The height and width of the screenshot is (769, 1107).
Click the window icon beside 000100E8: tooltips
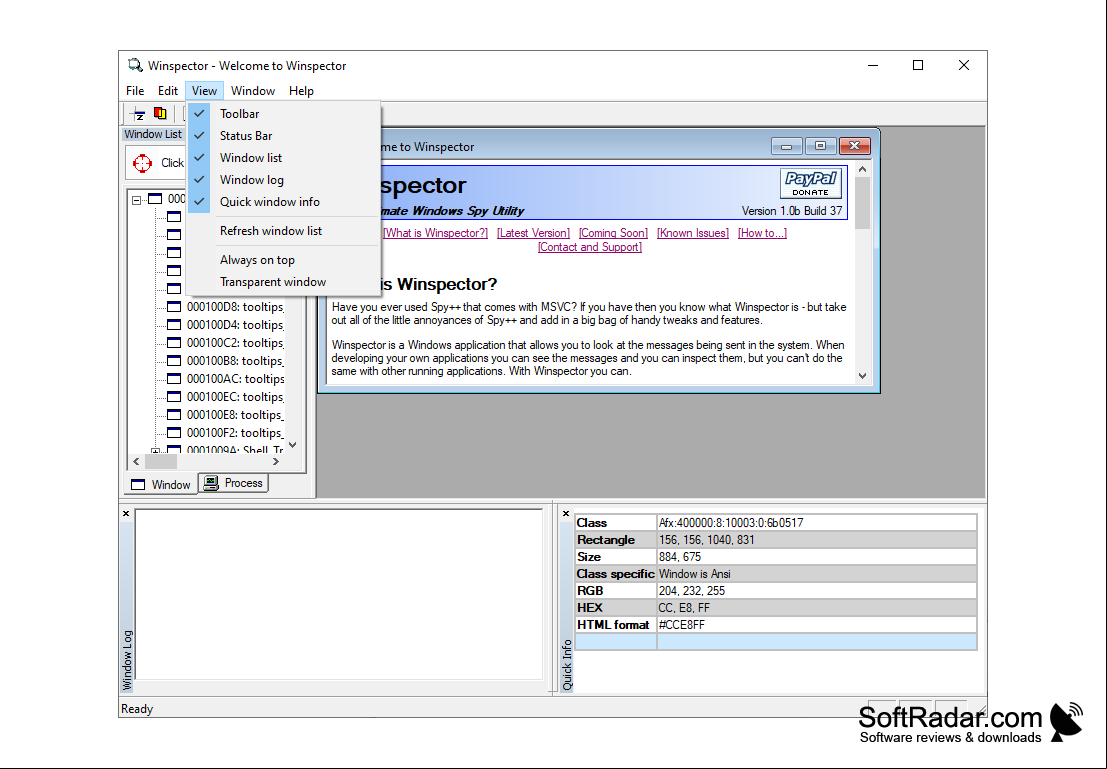tap(174, 415)
